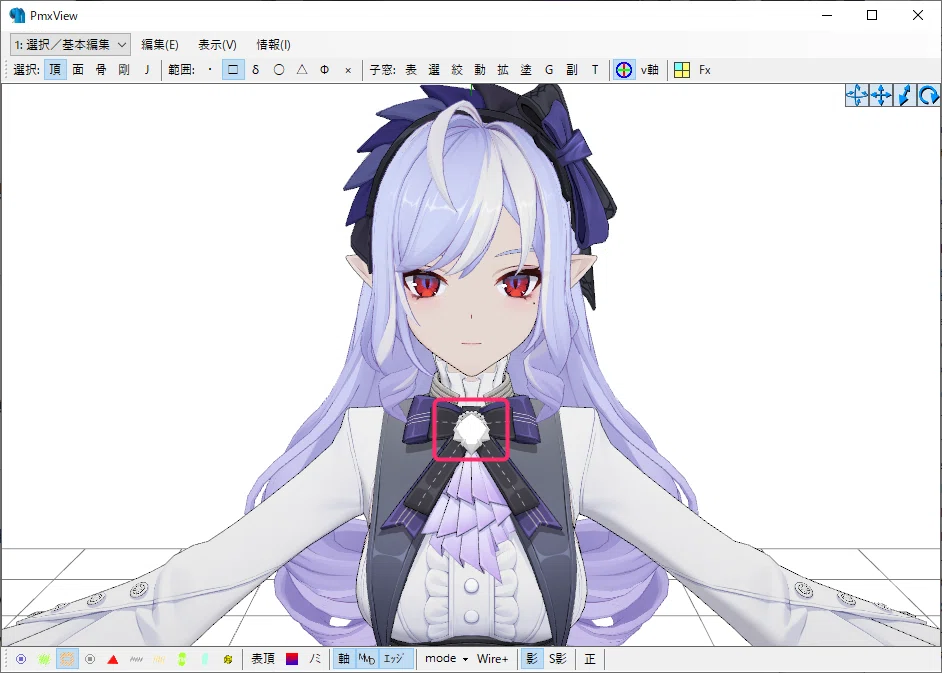The width and height of the screenshot is (942, 673).
Task: Open the T sub-window
Action: (595, 70)
